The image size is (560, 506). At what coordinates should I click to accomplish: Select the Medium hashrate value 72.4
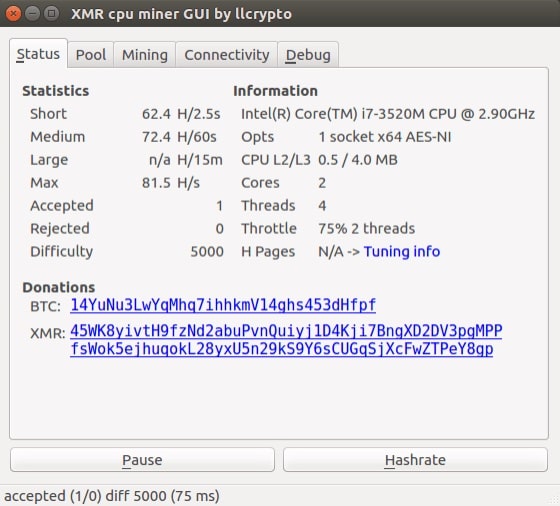tap(156, 137)
